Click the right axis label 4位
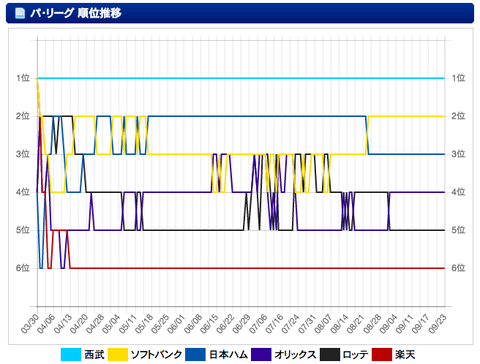Image resolution: width=480 pixels, height=364 pixels. [x=458, y=192]
